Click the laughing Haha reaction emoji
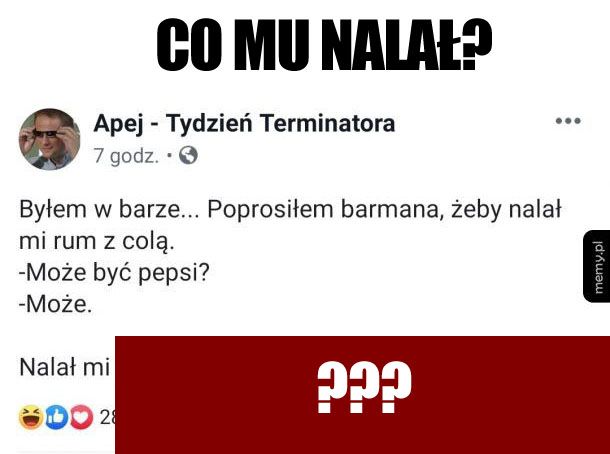This screenshot has width=610, height=454. pyautogui.click(x=31, y=417)
